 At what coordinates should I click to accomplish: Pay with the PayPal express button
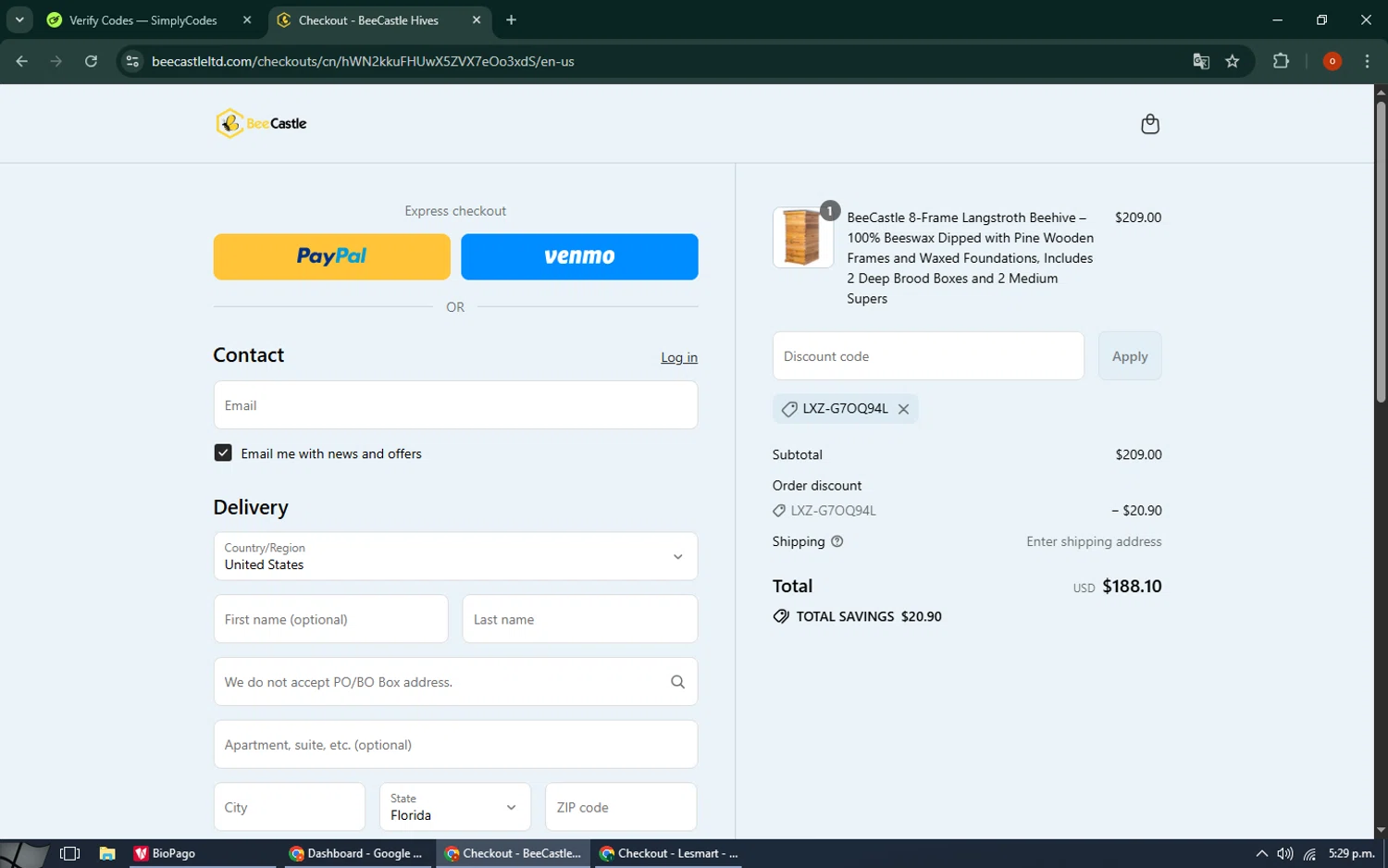point(331,256)
